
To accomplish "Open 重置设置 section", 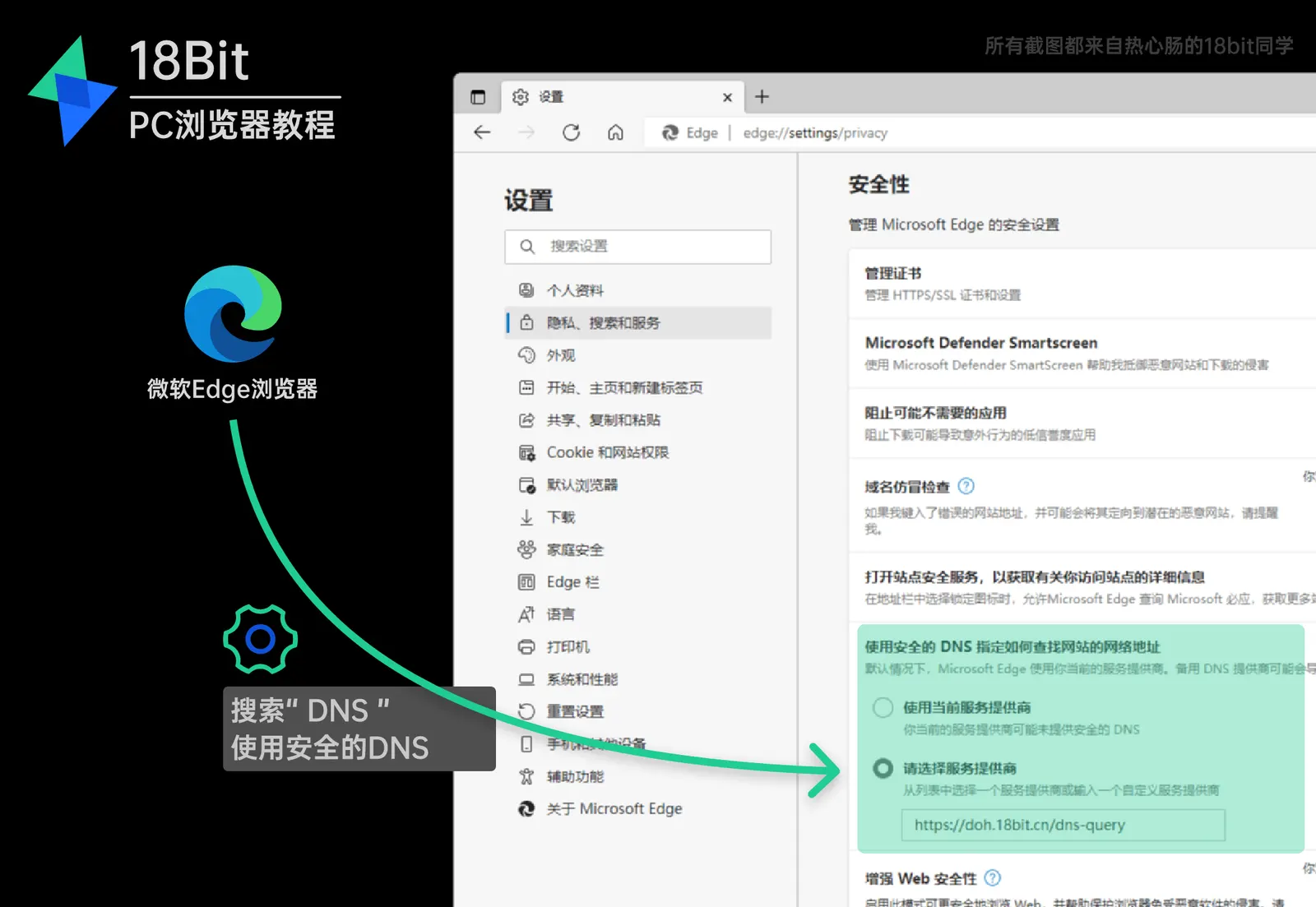I will click(638, 711).
